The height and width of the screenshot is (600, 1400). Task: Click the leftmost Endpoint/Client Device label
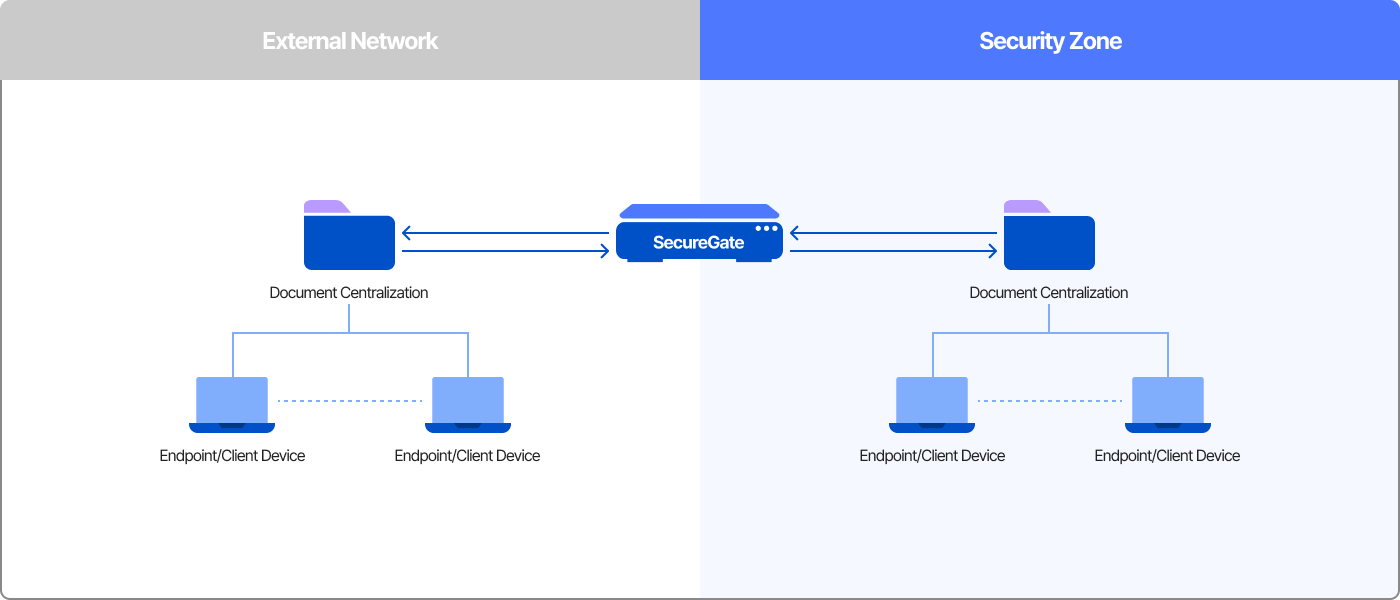coord(232,456)
